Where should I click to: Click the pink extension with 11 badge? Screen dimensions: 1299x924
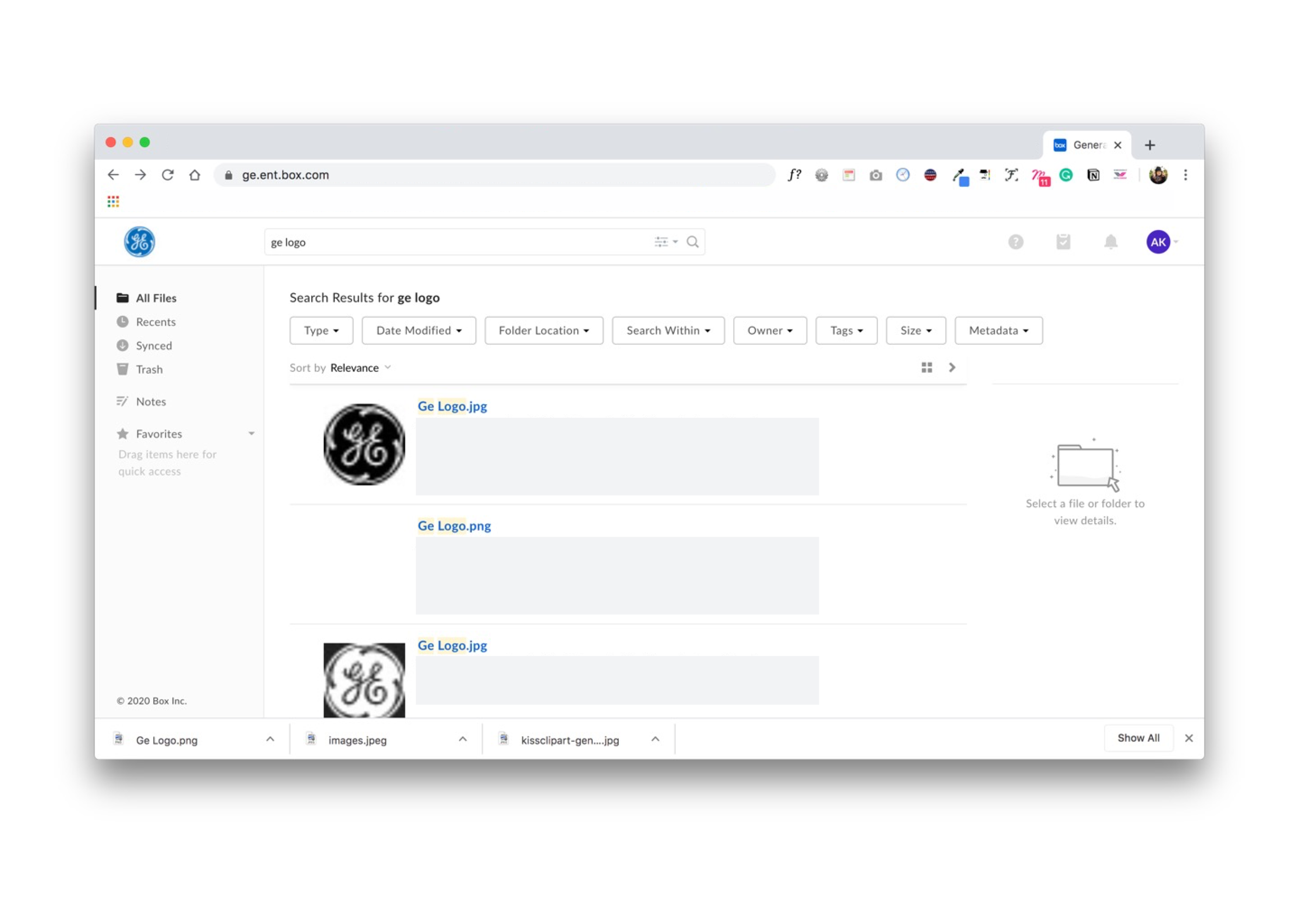(x=1040, y=177)
